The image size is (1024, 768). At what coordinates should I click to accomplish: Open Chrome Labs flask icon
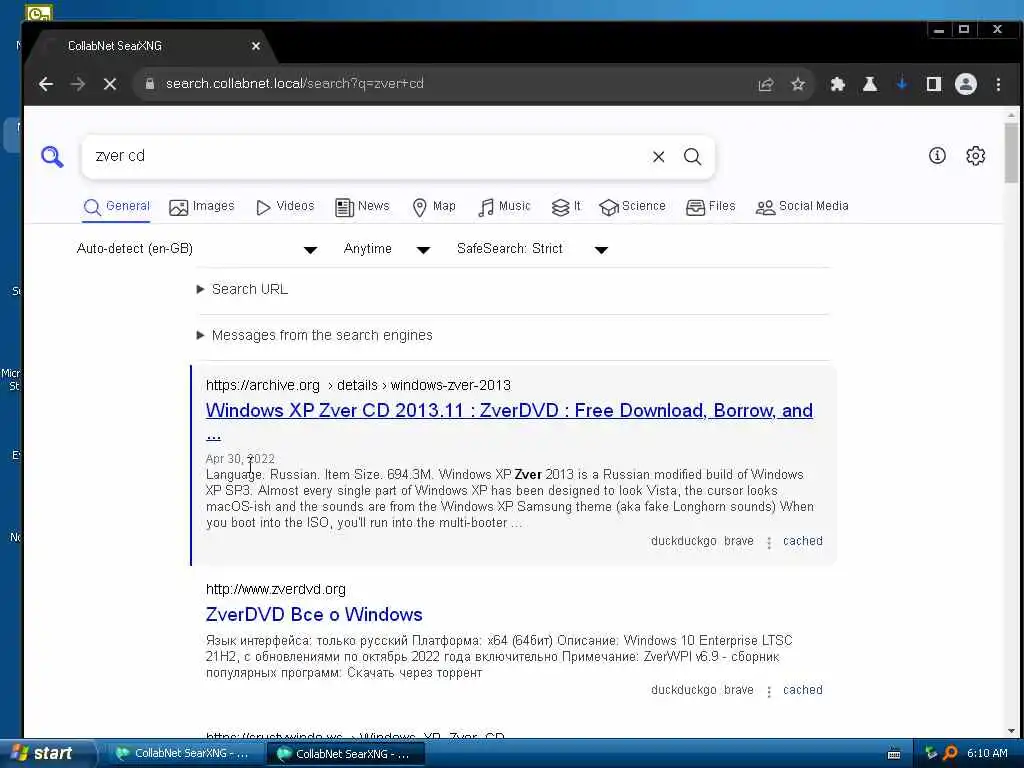click(x=870, y=84)
